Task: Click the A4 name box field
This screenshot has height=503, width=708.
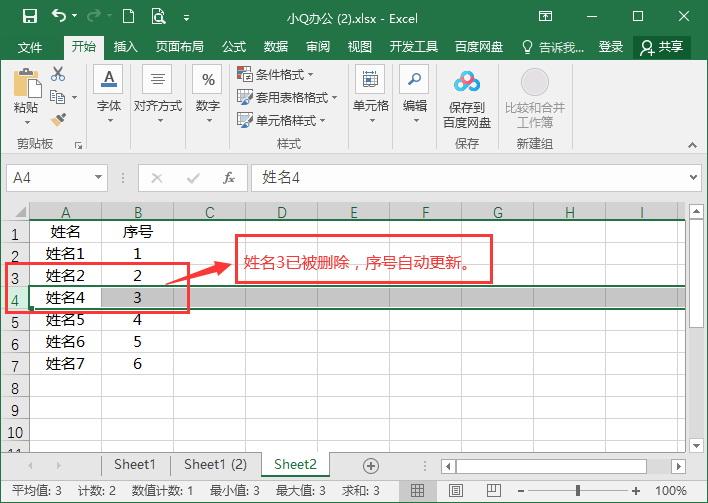Action: click(x=49, y=178)
